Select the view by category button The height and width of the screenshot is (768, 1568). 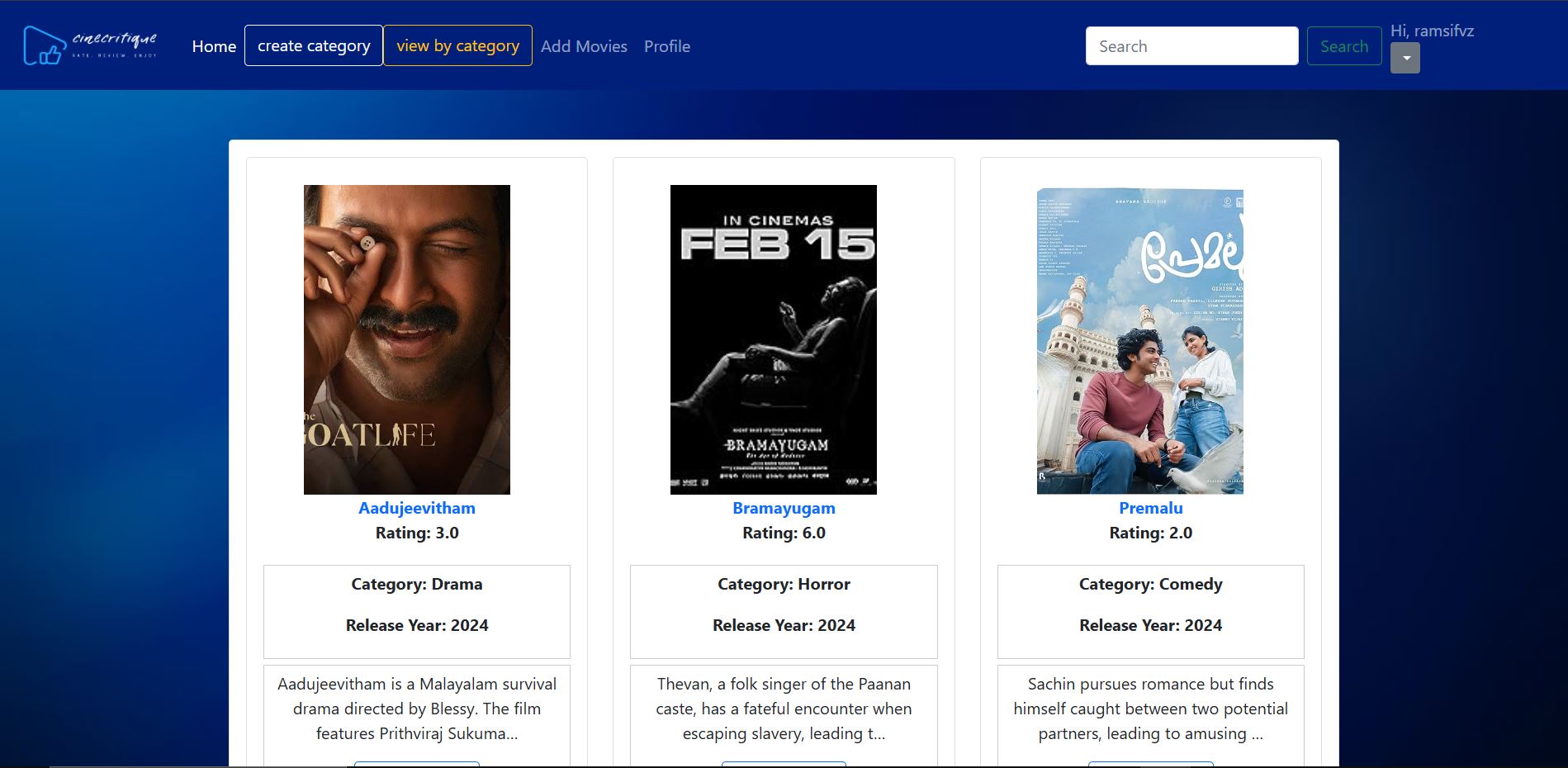pyautogui.click(x=457, y=46)
